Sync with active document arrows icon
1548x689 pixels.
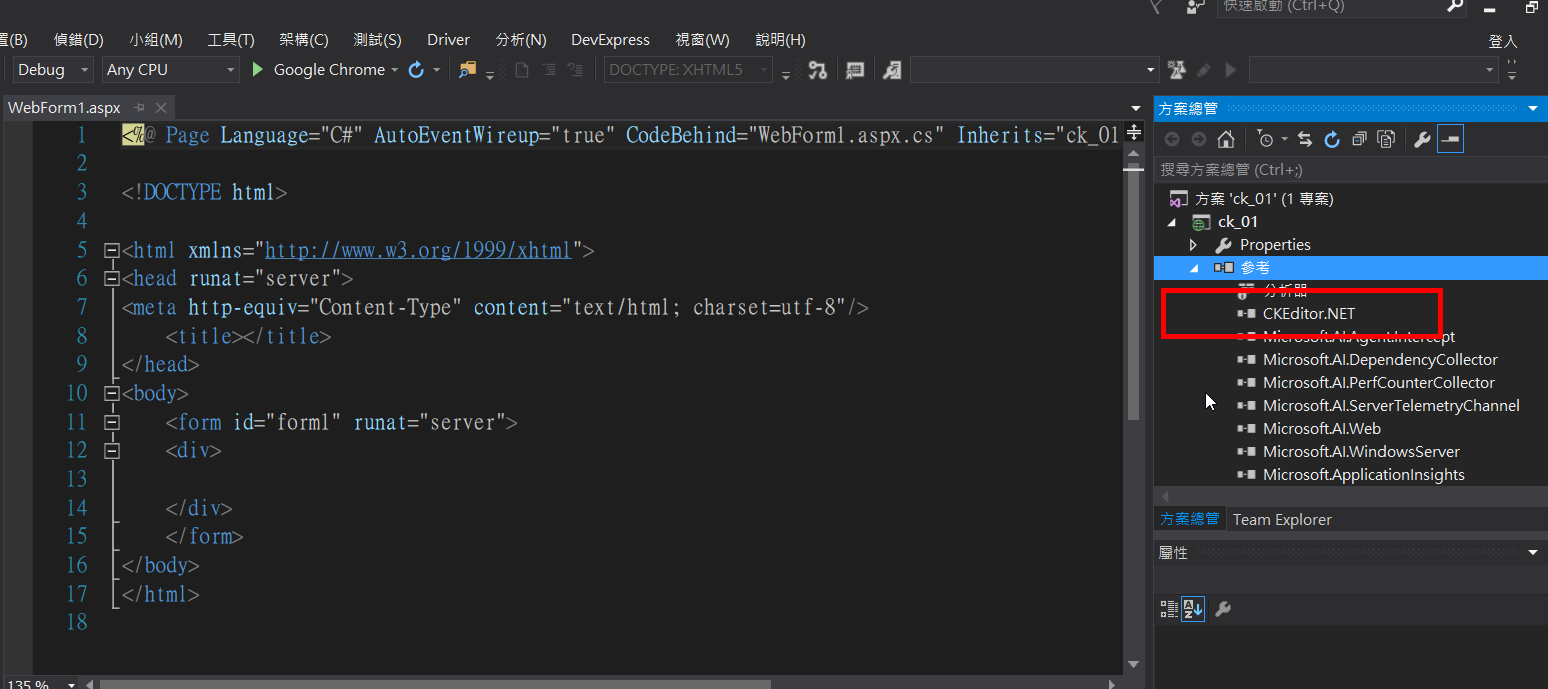pos(1305,139)
